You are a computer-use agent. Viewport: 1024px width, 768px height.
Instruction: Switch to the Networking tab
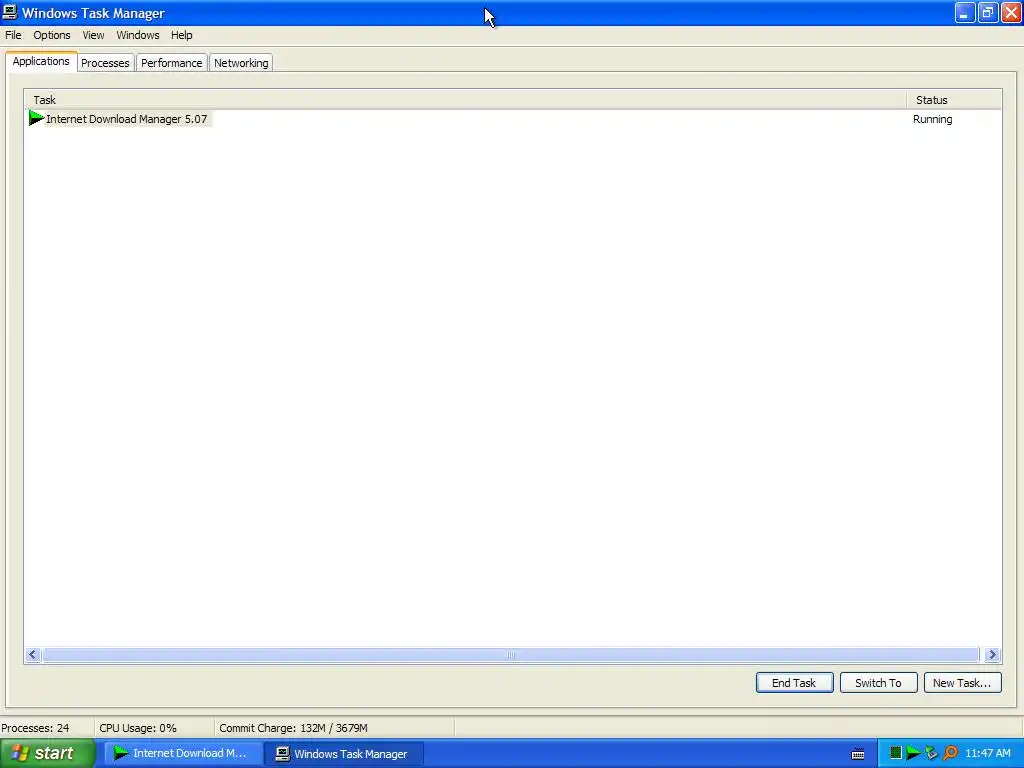(x=241, y=63)
